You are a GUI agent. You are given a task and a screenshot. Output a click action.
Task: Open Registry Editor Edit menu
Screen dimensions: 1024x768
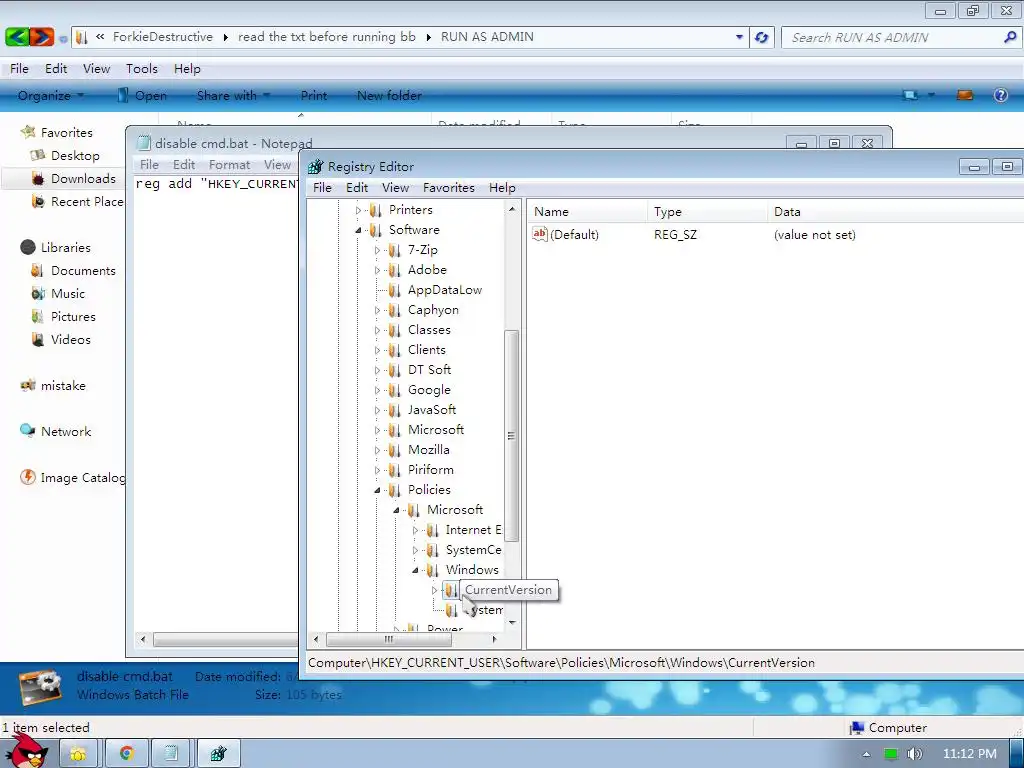[x=357, y=187]
